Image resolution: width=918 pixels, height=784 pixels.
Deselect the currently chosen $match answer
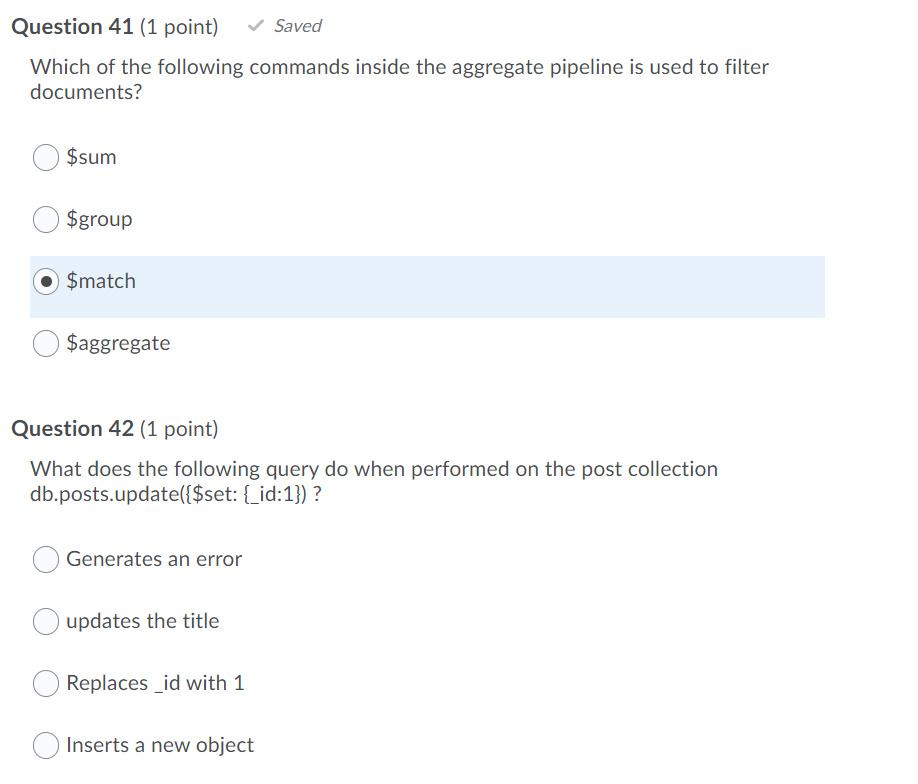point(45,281)
